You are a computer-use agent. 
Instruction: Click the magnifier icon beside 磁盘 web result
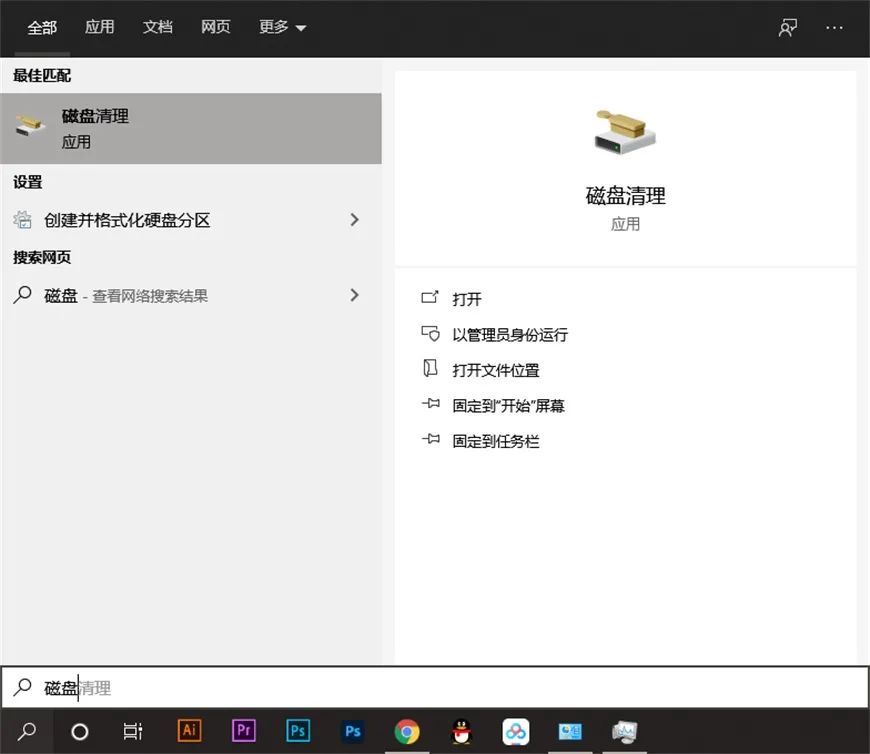pyautogui.click(x=22, y=295)
